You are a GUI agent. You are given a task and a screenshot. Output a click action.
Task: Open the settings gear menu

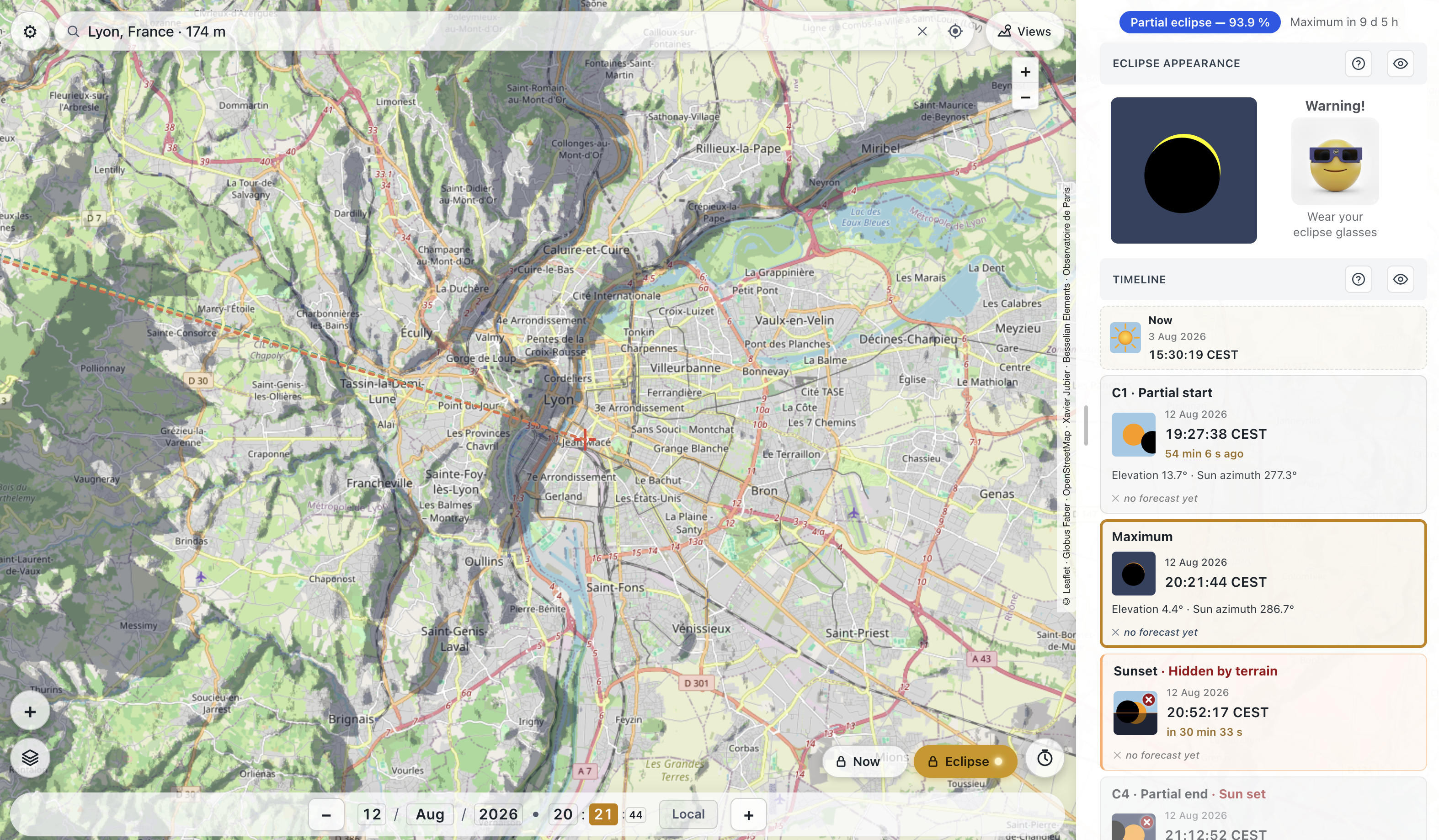(30, 32)
